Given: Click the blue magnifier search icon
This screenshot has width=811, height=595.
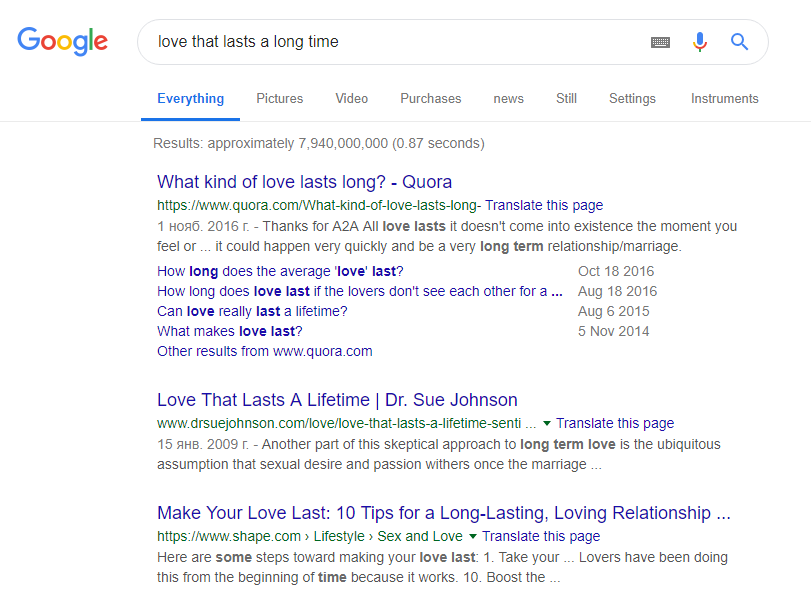Looking at the screenshot, I should pos(739,41).
